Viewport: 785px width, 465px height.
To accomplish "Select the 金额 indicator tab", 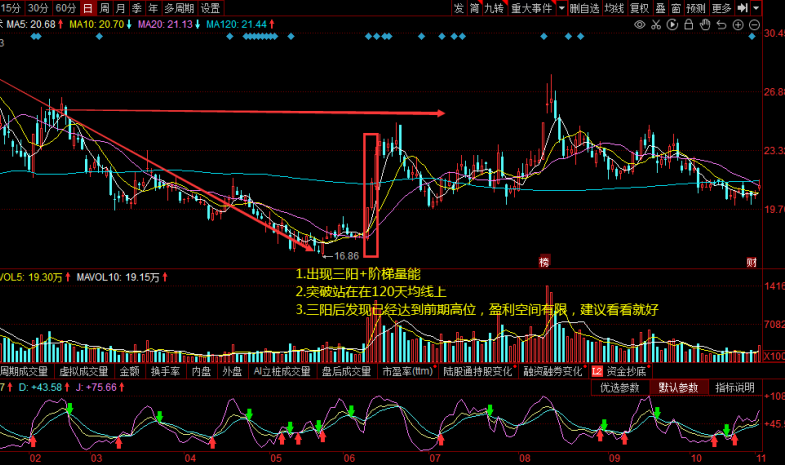I will [129, 371].
